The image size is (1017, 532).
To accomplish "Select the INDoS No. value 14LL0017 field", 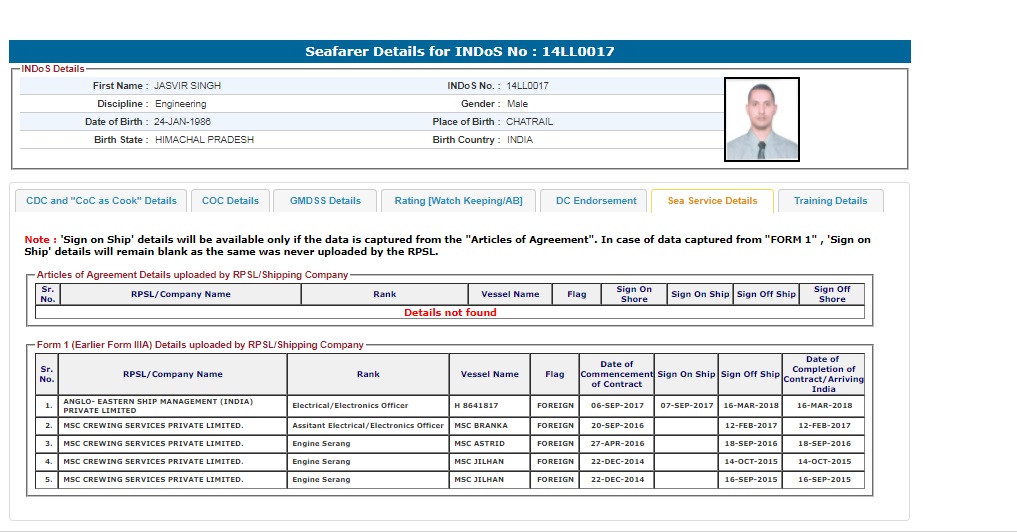I will click(527, 86).
